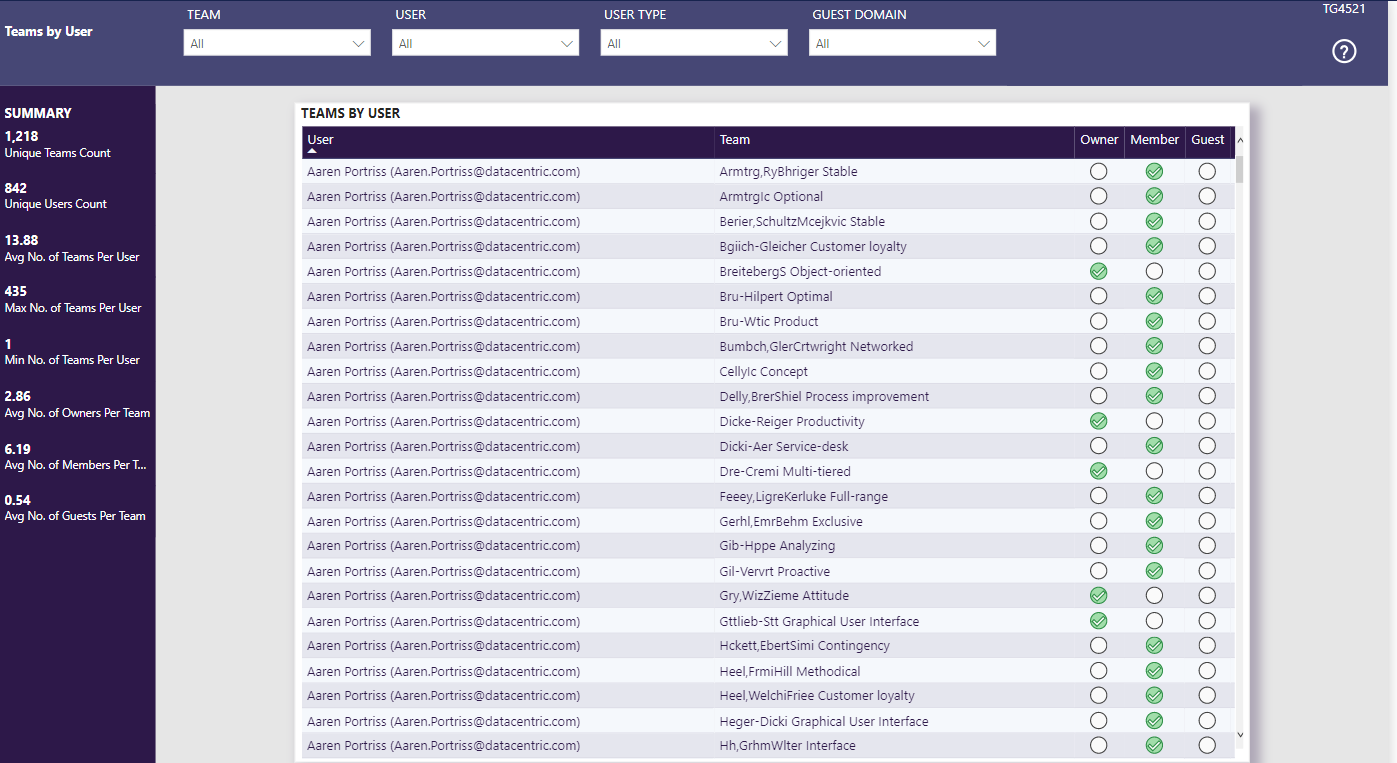Select the 842 Unique Users Count card
Viewport: 1397px width, 763px height.
point(56,195)
